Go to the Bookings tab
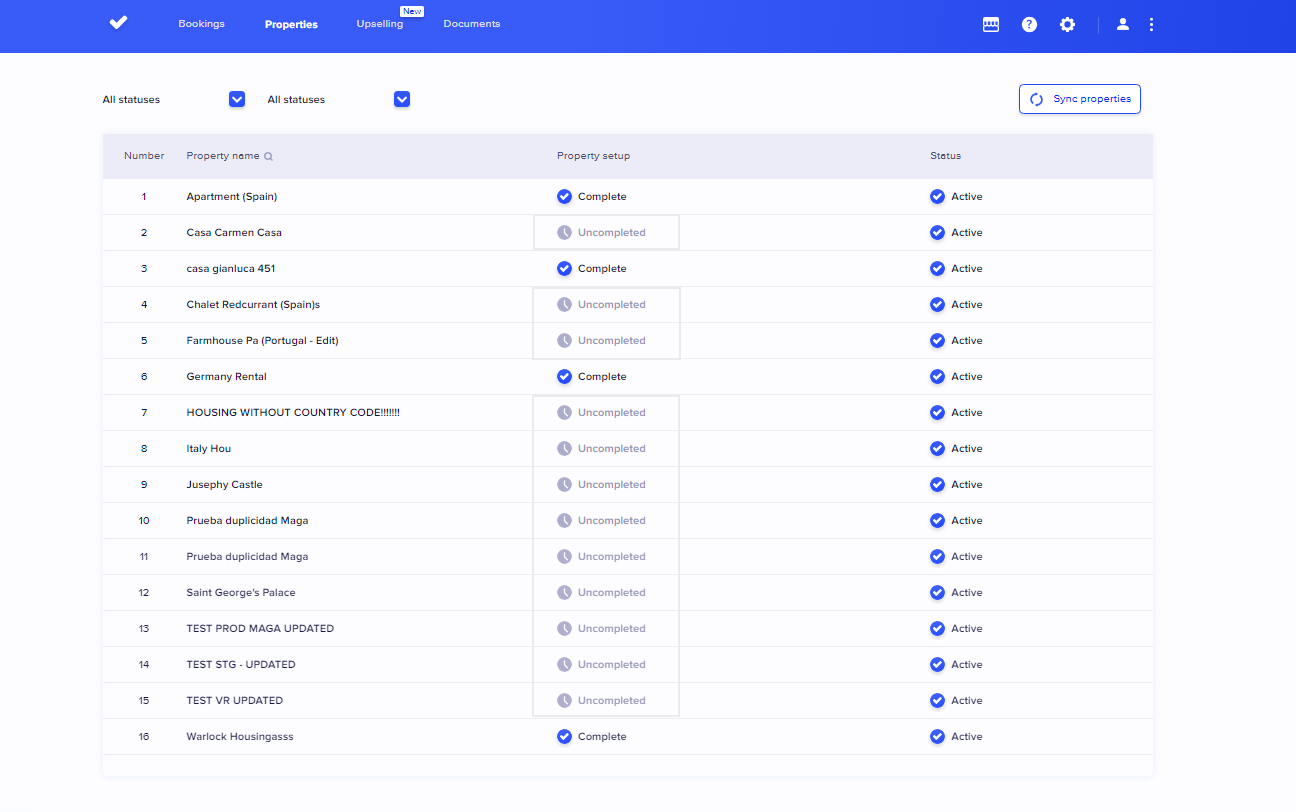Screen dimensions: 1296x812 click(201, 24)
